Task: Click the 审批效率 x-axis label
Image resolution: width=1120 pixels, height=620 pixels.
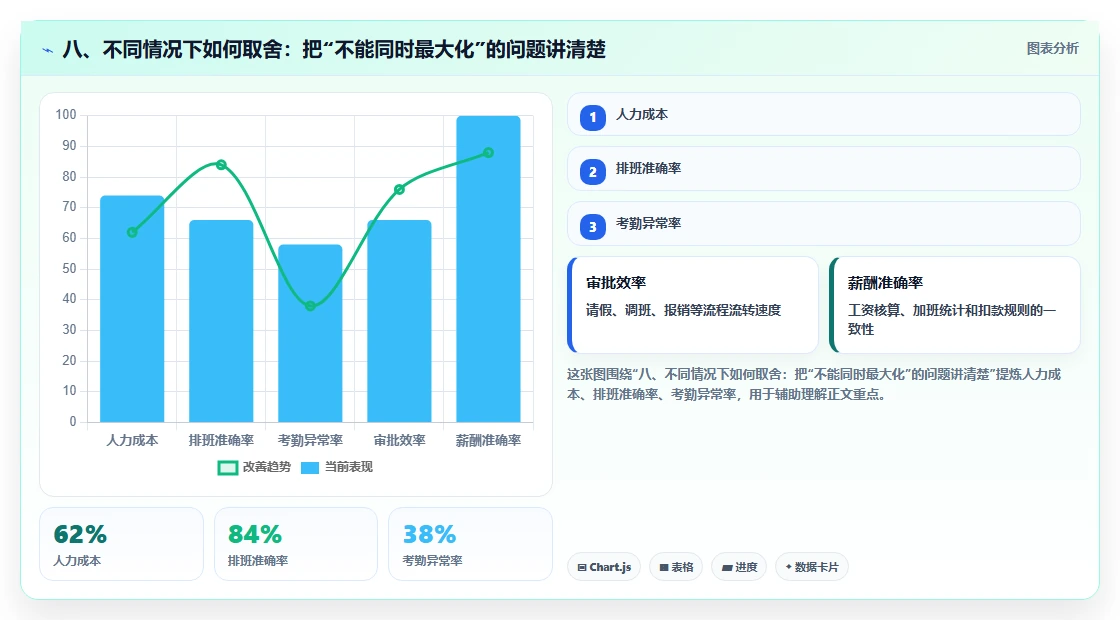Action: pyautogui.click(x=399, y=441)
